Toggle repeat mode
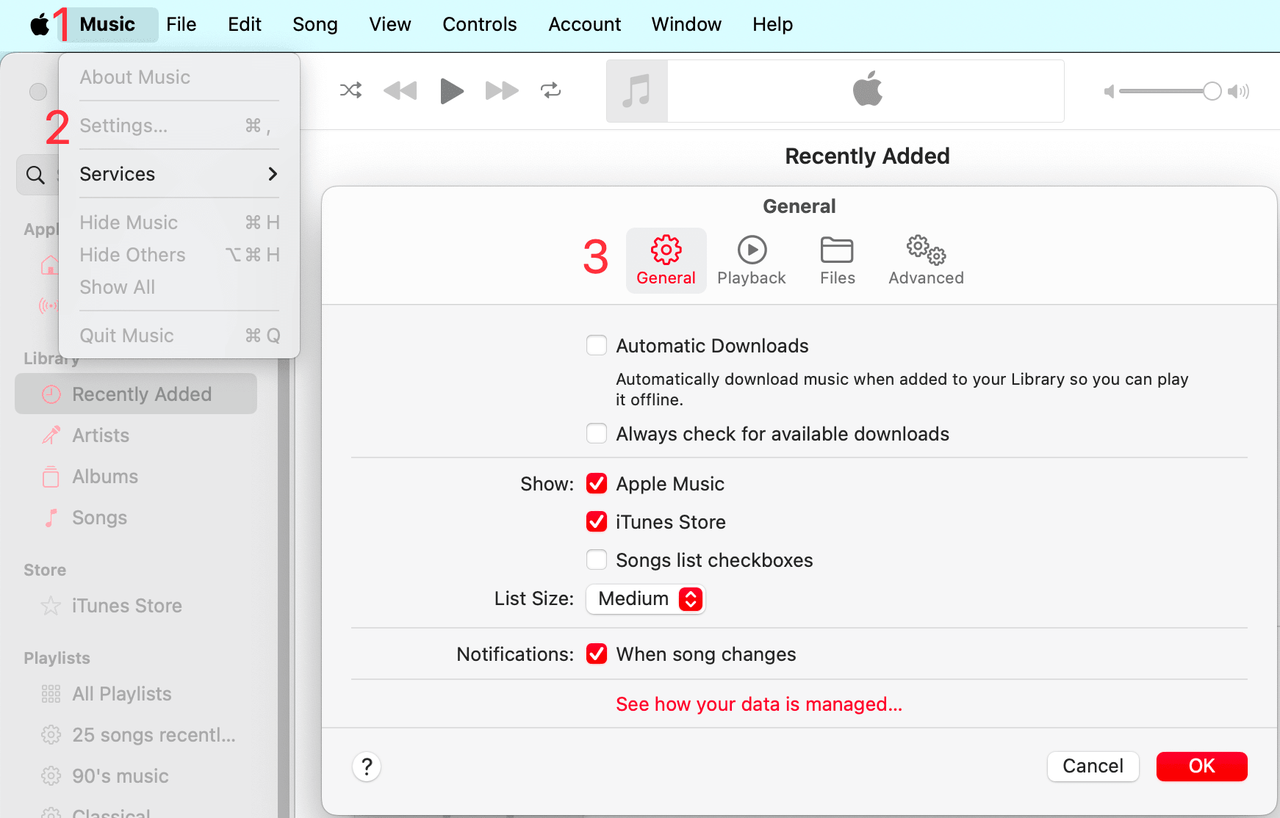This screenshot has width=1280, height=818. click(x=551, y=91)
